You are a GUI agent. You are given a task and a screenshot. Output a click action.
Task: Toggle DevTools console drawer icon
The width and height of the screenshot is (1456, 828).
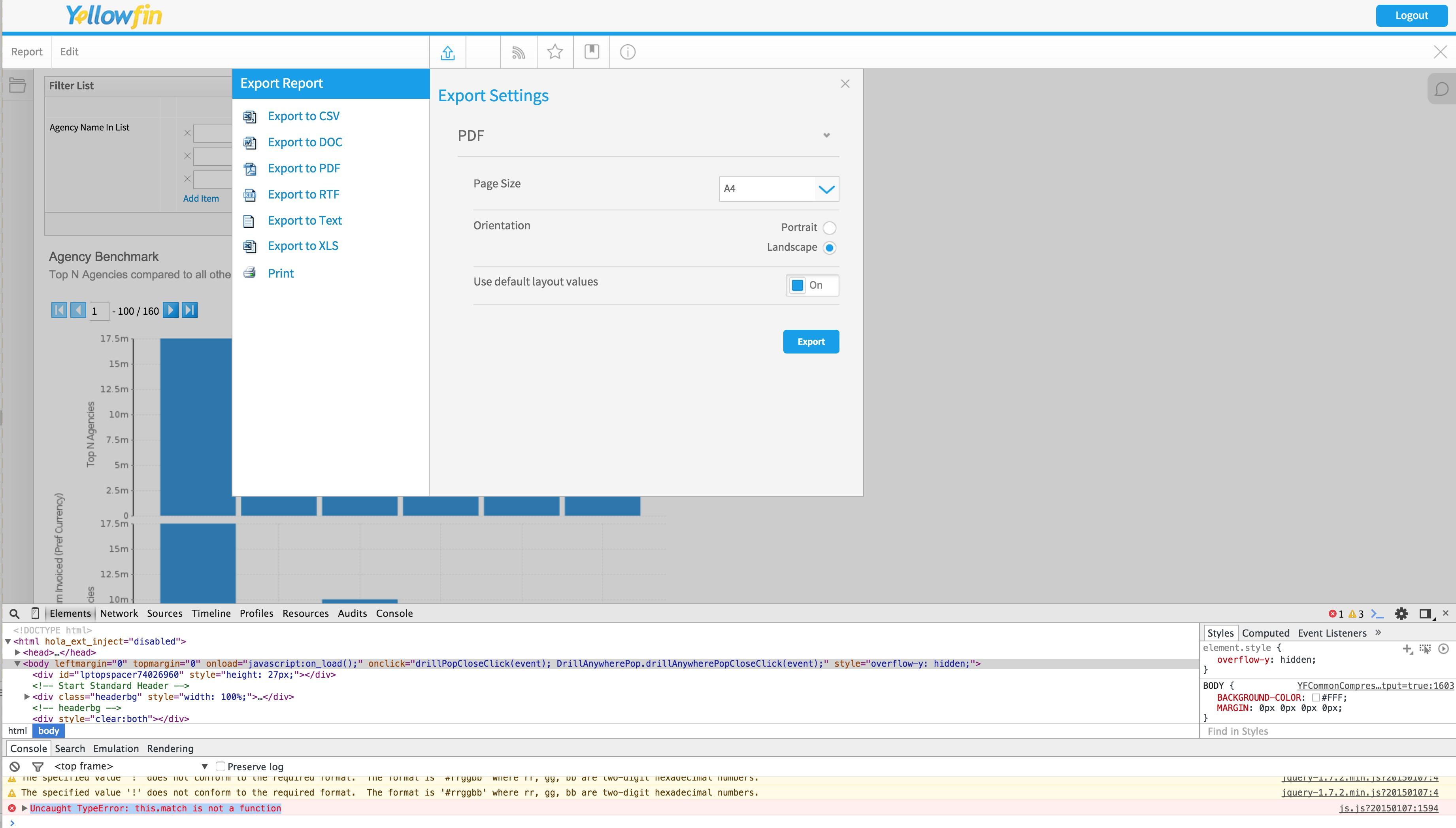click(1378, 614)
